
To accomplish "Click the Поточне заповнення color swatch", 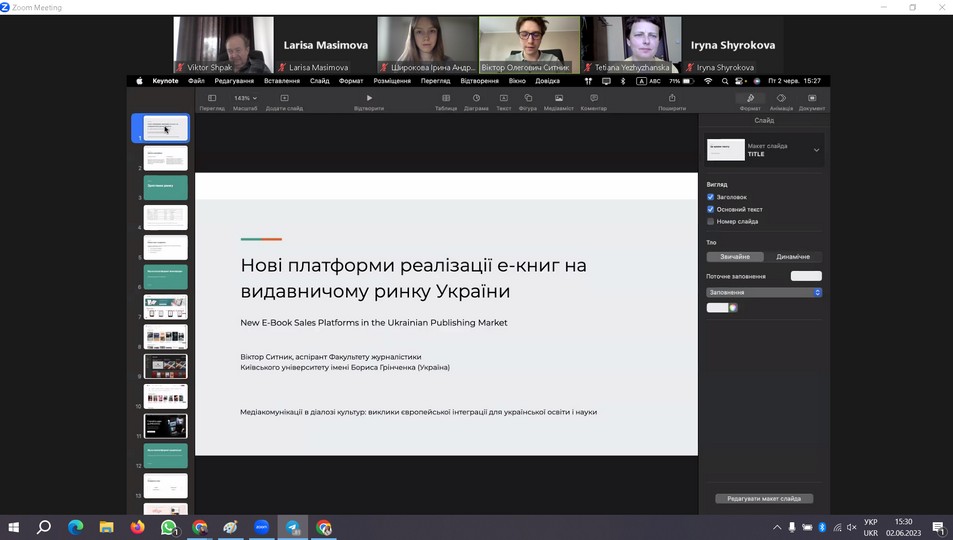I will 806,276.
